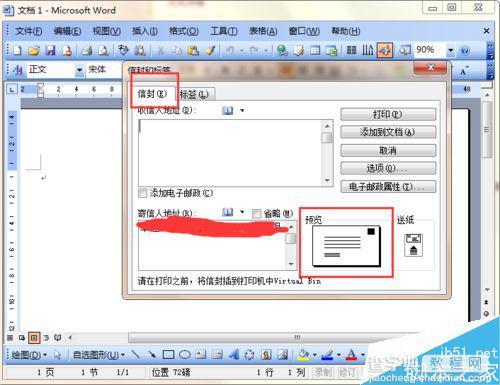Click the Columns icon in the toolbar
Screen dimensions: 500x385
pyautogui.click(x=351, y=50)
